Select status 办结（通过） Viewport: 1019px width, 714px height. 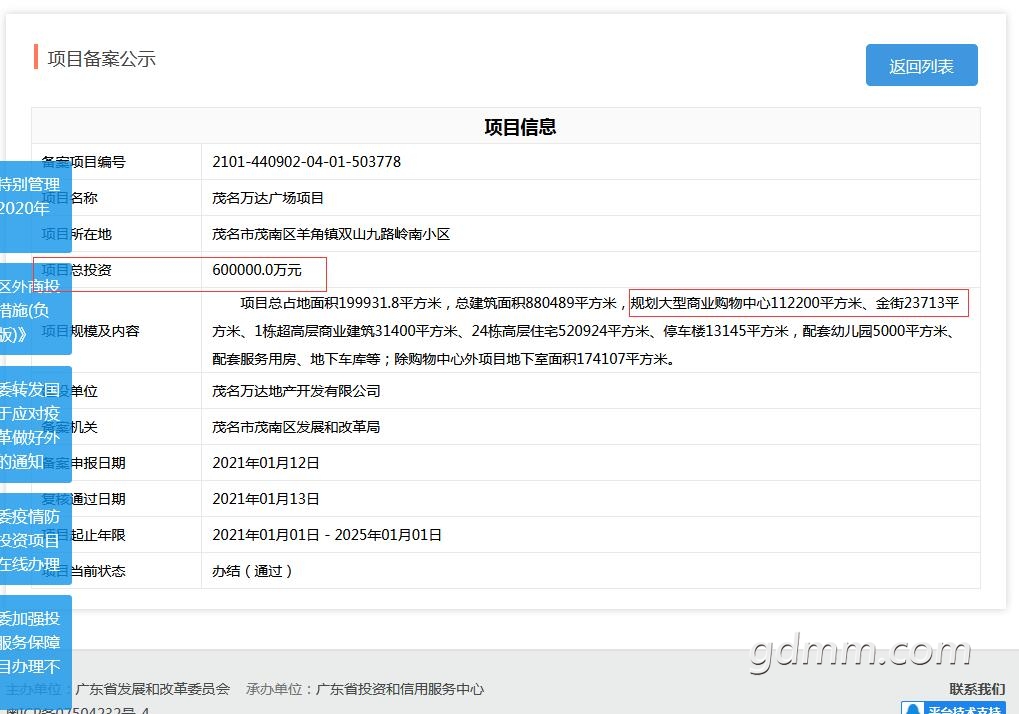click(x=252, y=571)
